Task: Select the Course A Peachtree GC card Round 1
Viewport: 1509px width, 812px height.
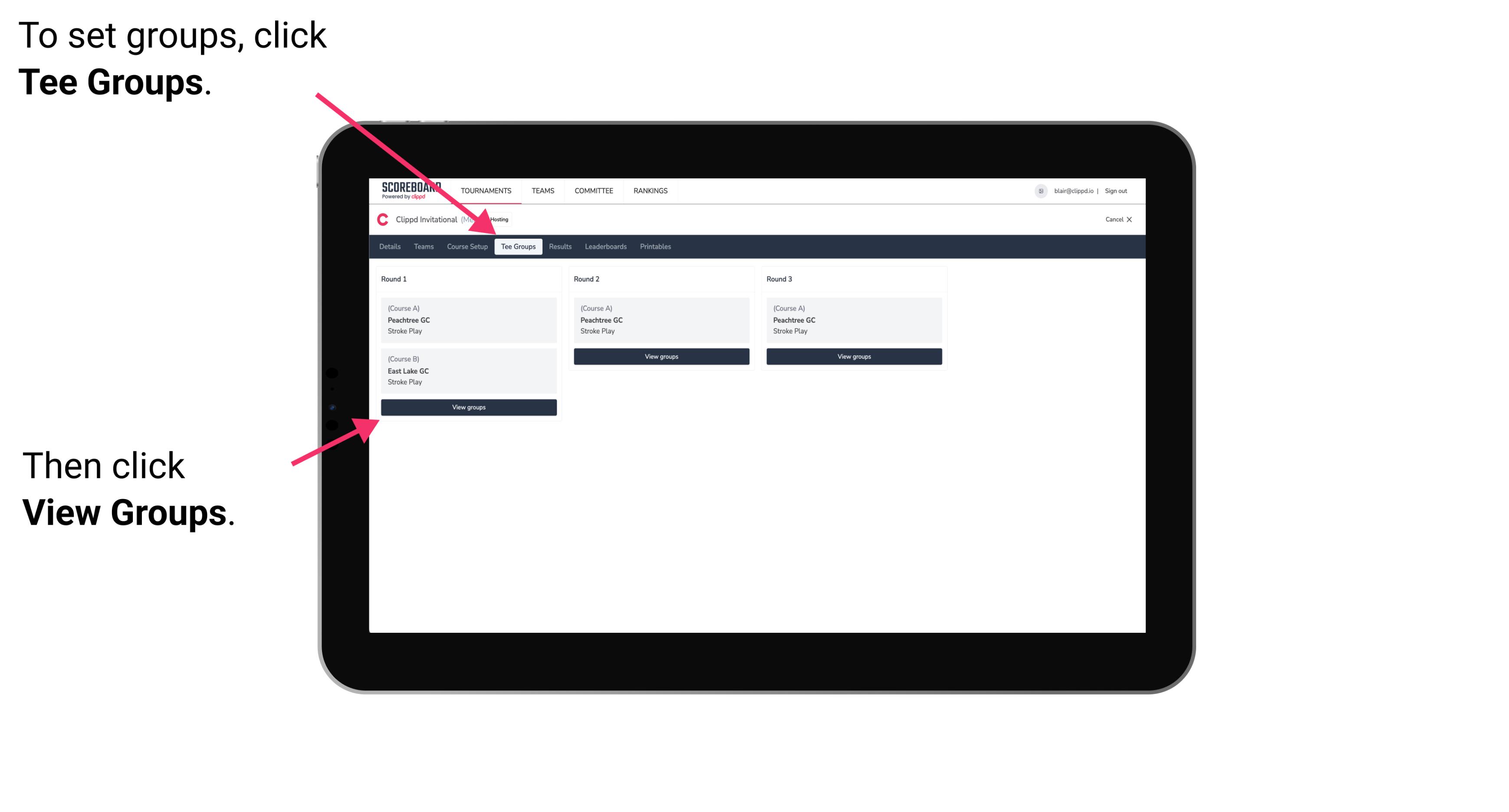Action: [x=468, y=319]
